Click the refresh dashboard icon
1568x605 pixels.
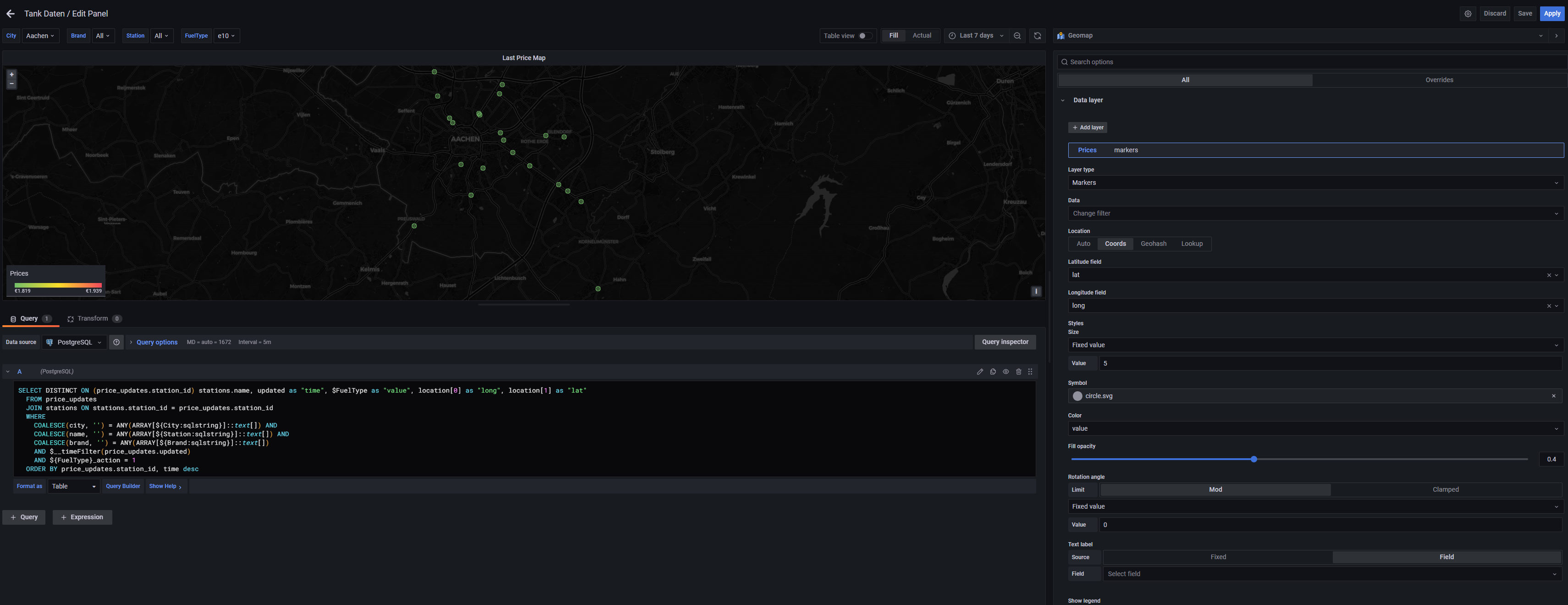click(x=1037, y=36)
